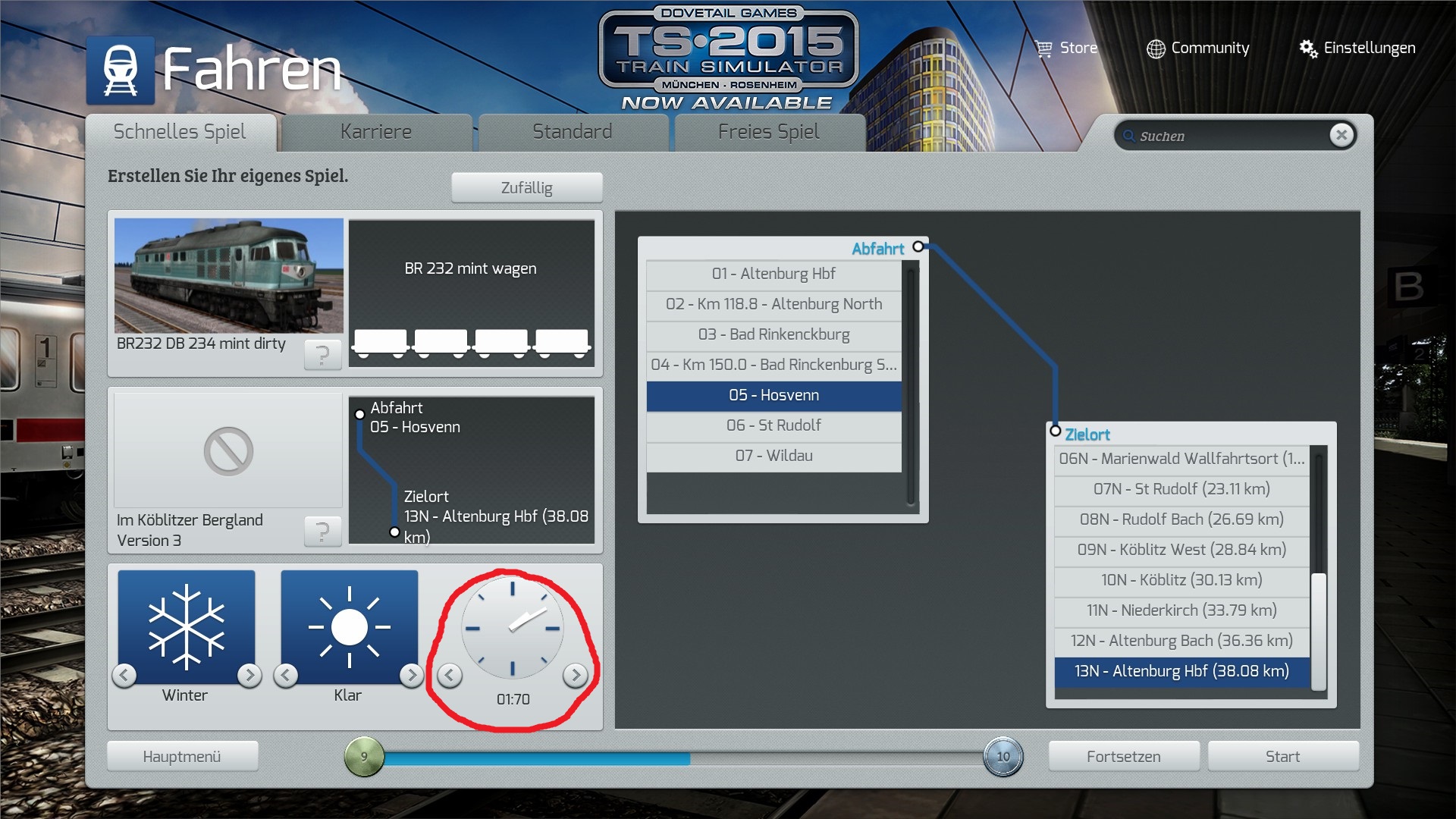Decrease clock time with left arrow
1456x819 pixels.
pos(450,675)
